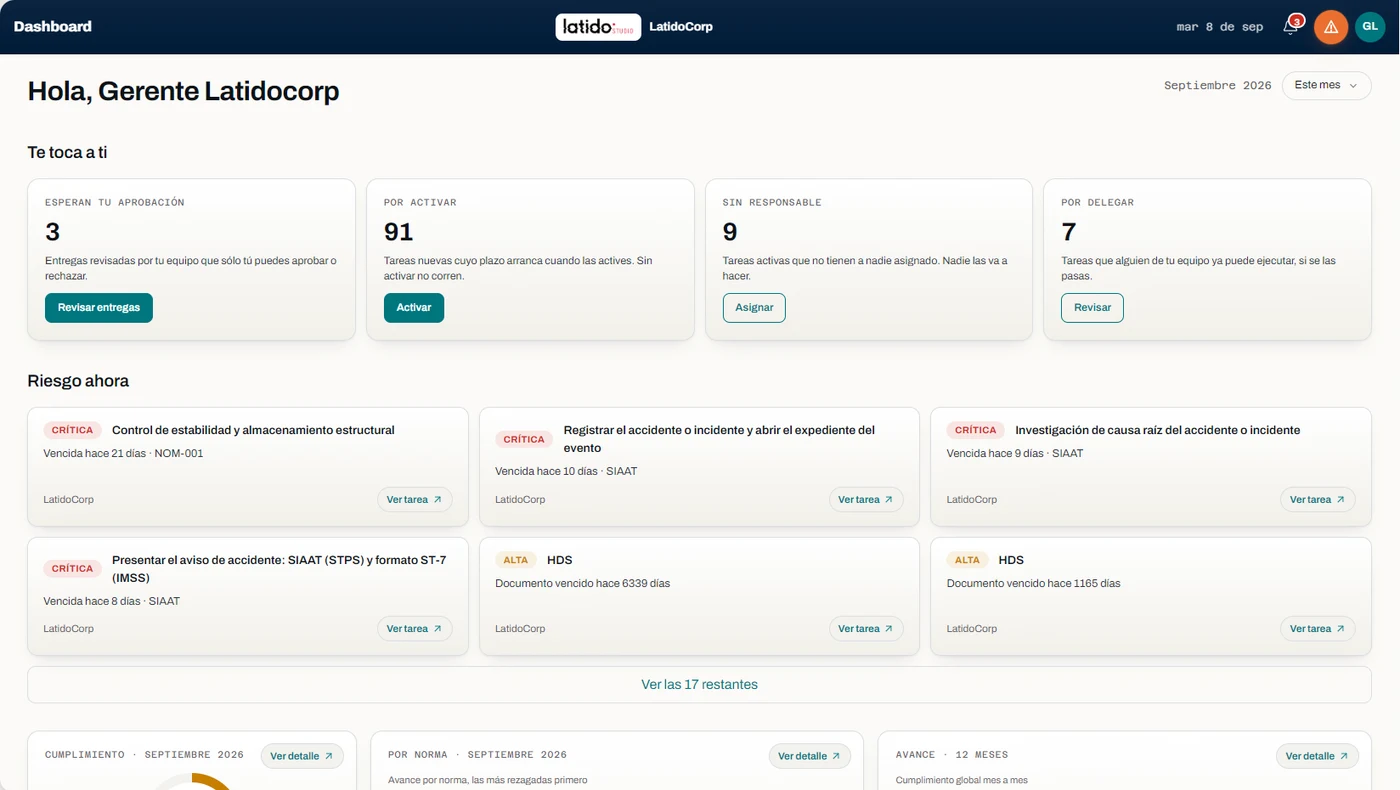Click task title Investigación de causa raíz del accidente
Viewport: 1400px width, 790px height.
[1157, 430]
